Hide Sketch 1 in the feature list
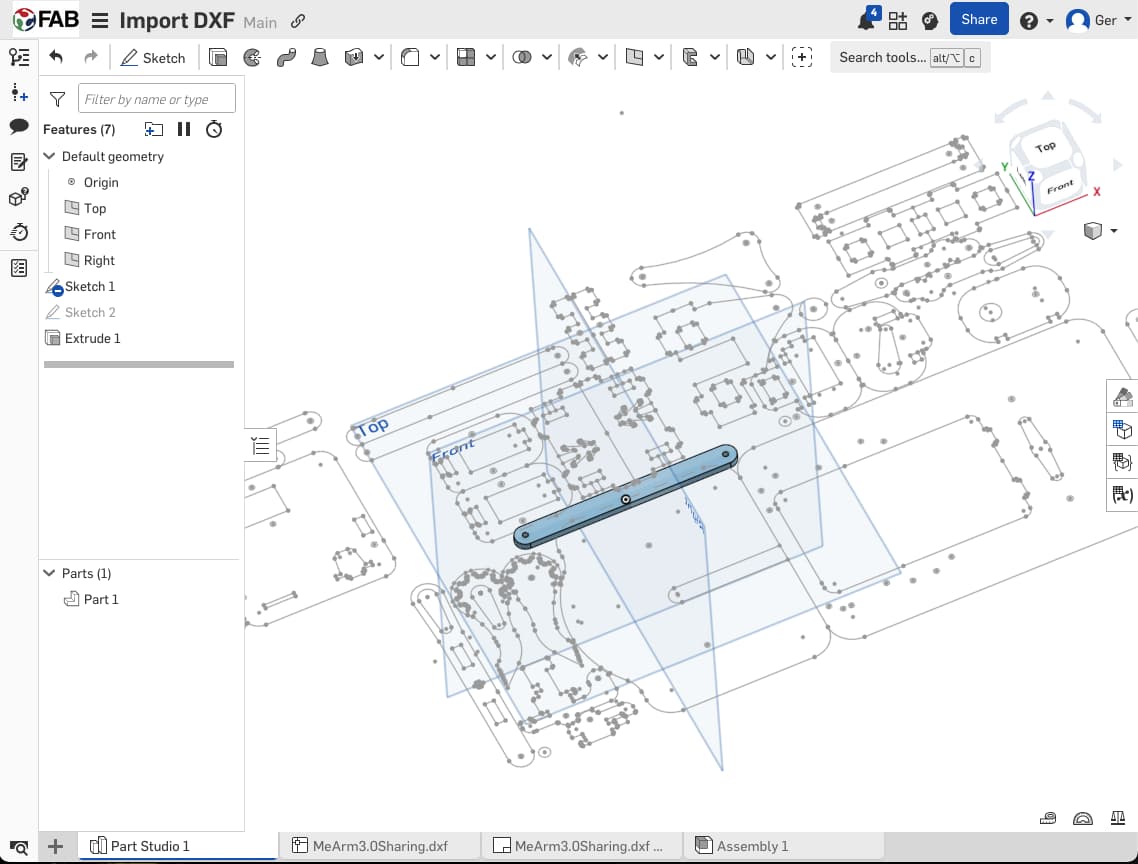 56,290
